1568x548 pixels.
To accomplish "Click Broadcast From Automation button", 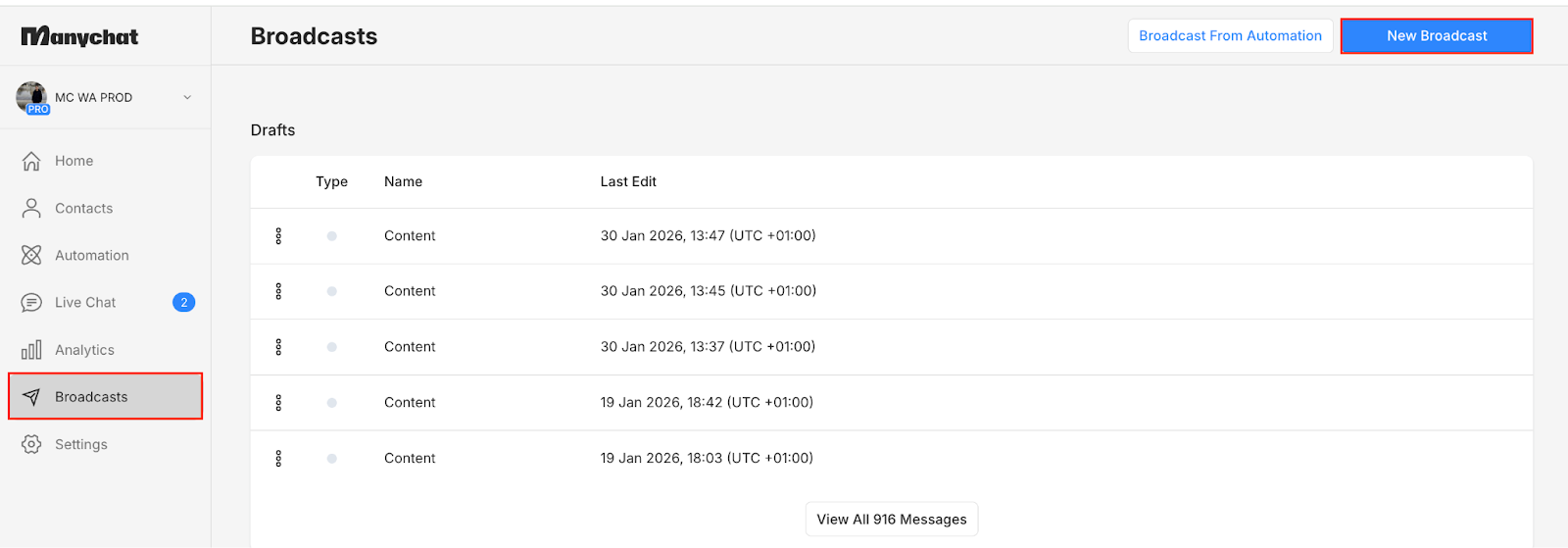I will (x=1230, y=36).
